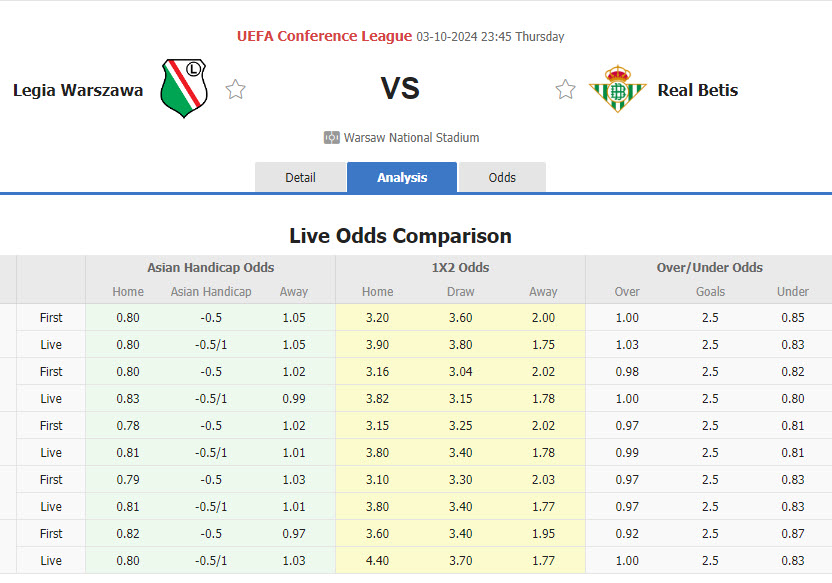Click the Real Betis team name
This screenshot has width=832, height=583.
point(697,89)
